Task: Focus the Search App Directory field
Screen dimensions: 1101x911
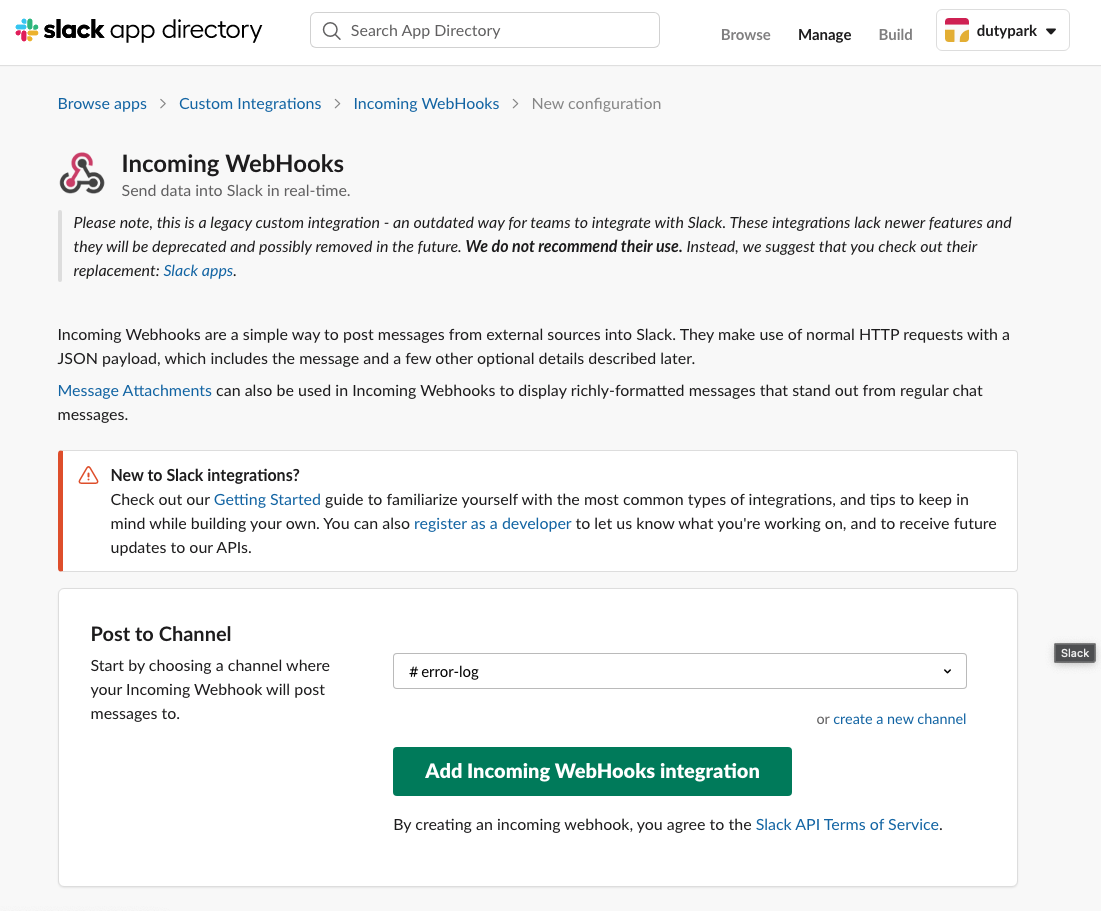Action: tap(484, 30)
